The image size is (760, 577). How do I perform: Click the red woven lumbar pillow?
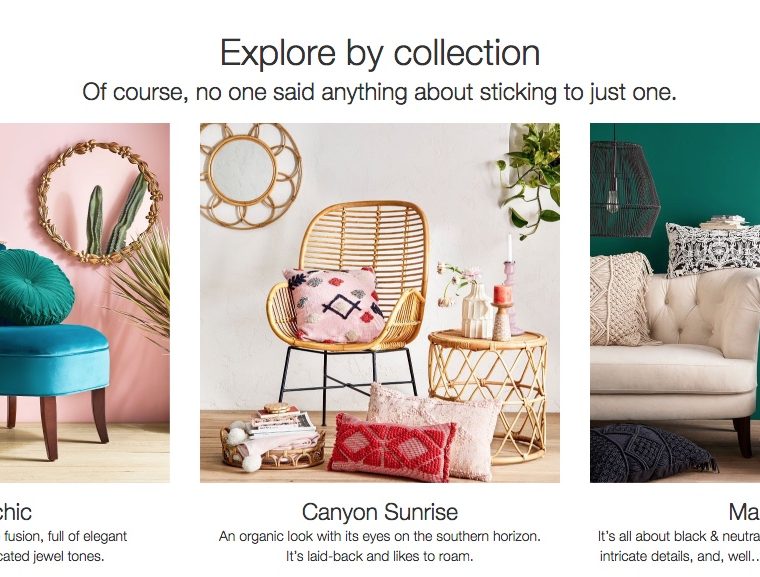point(392,447)
